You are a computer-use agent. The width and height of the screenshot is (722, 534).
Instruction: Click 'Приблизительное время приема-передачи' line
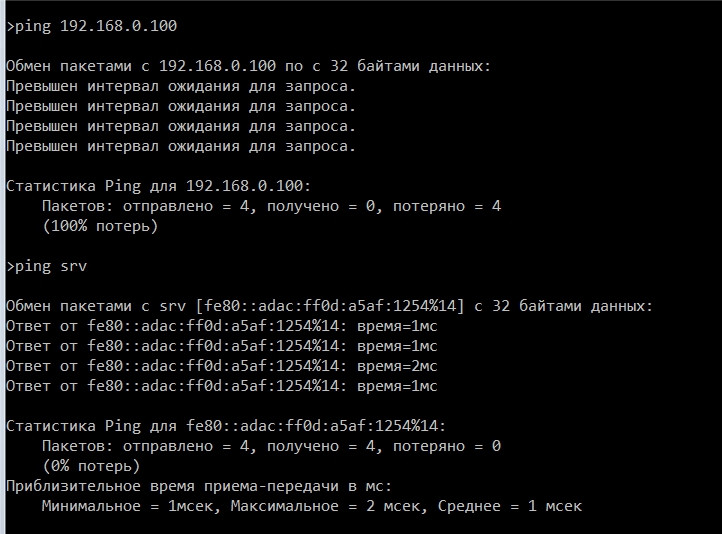click(199, 486)
